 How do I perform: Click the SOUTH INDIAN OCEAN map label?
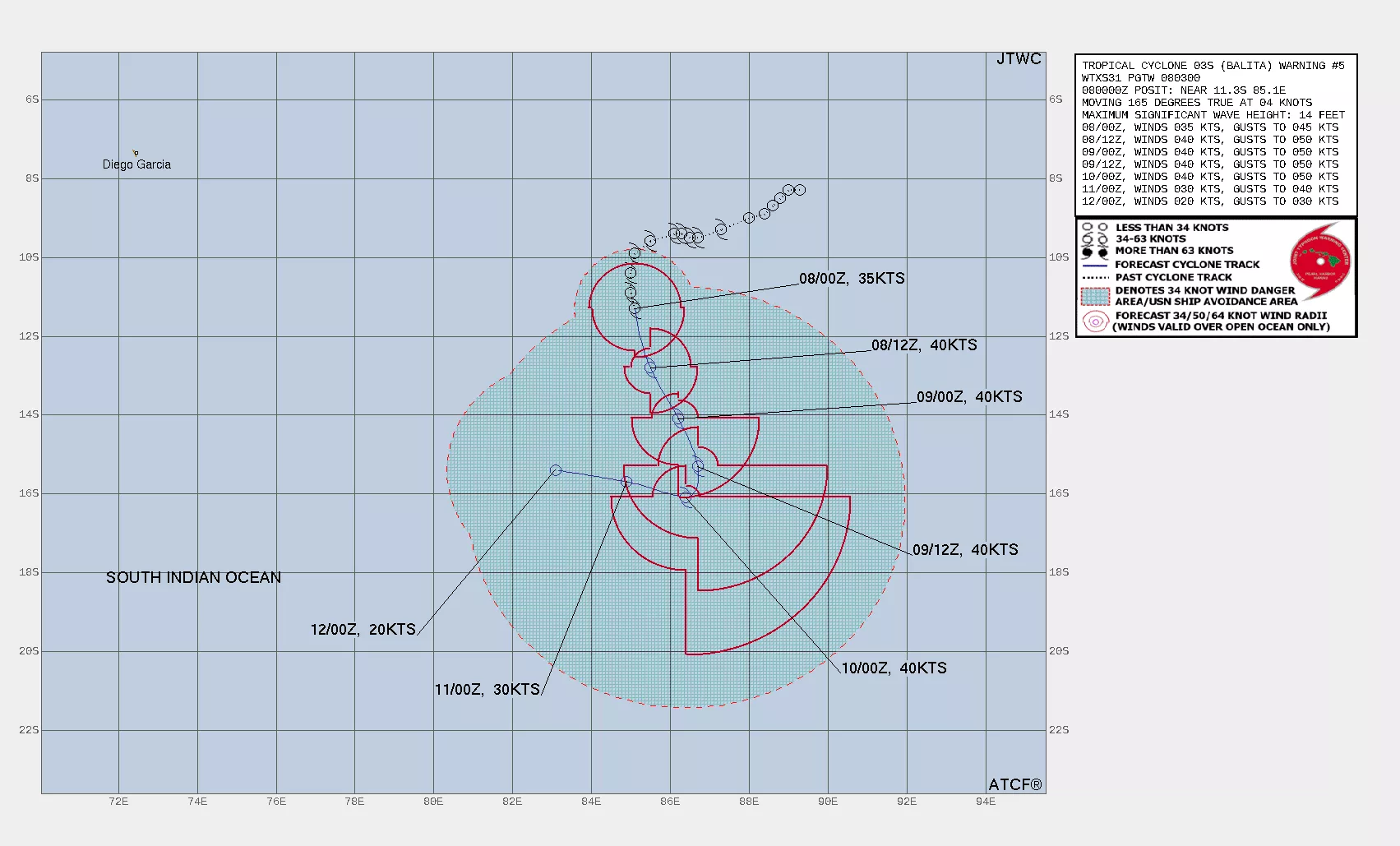coord(193,578)
